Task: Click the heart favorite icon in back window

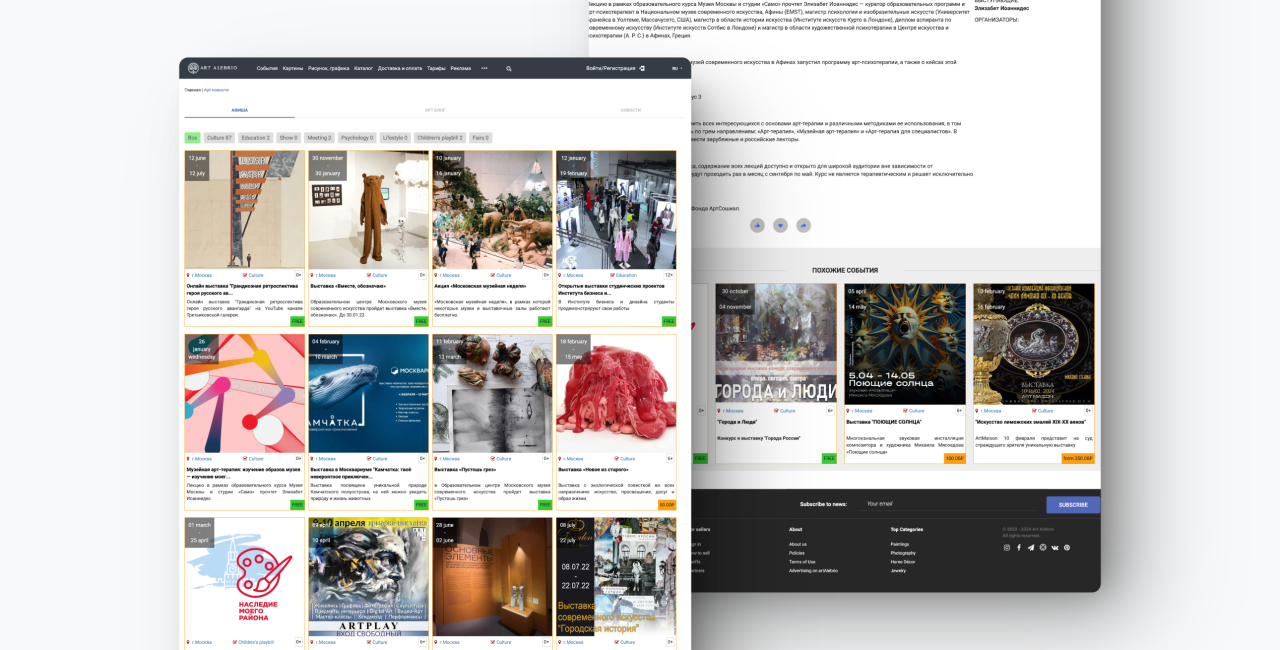Action: (x=780, y=226)
